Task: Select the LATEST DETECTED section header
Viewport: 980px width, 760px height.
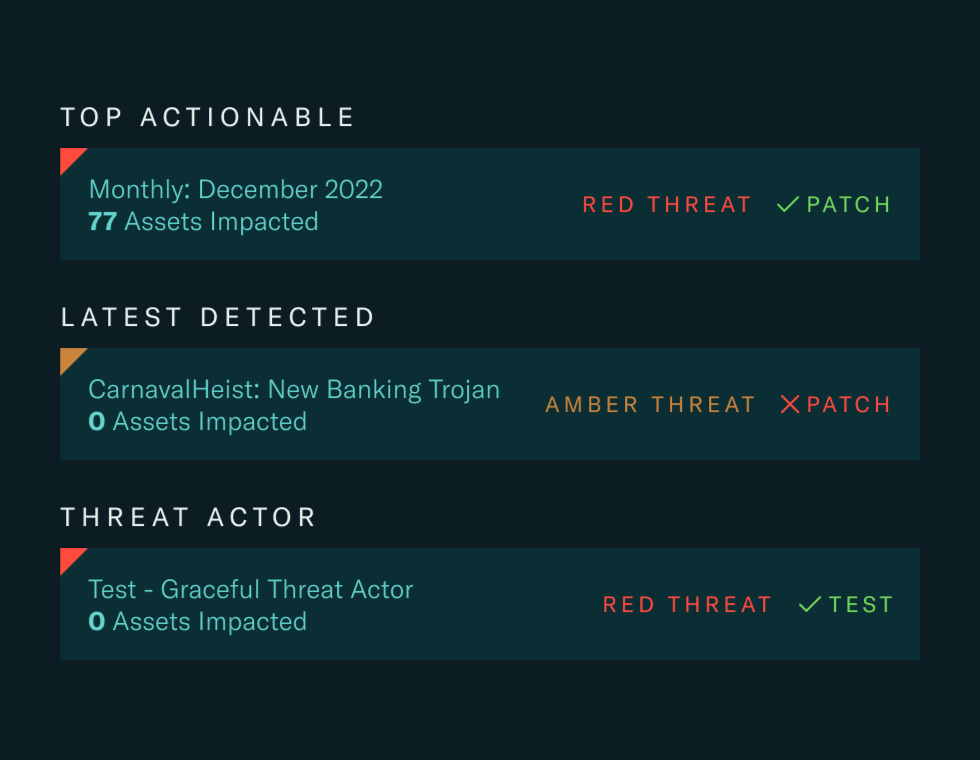Action: pyautogui.click(x=217, y=317)
